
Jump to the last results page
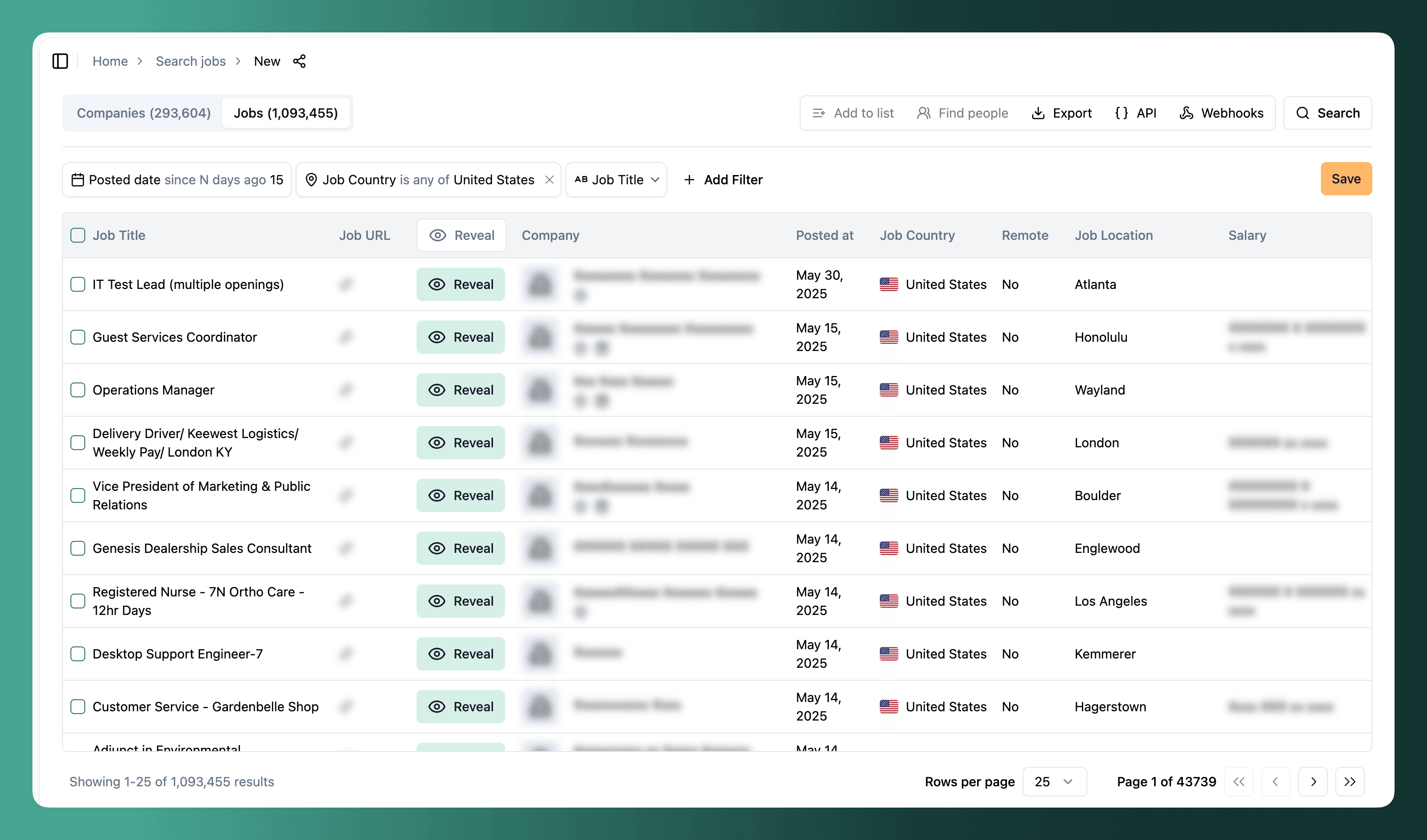[1350, 782]
